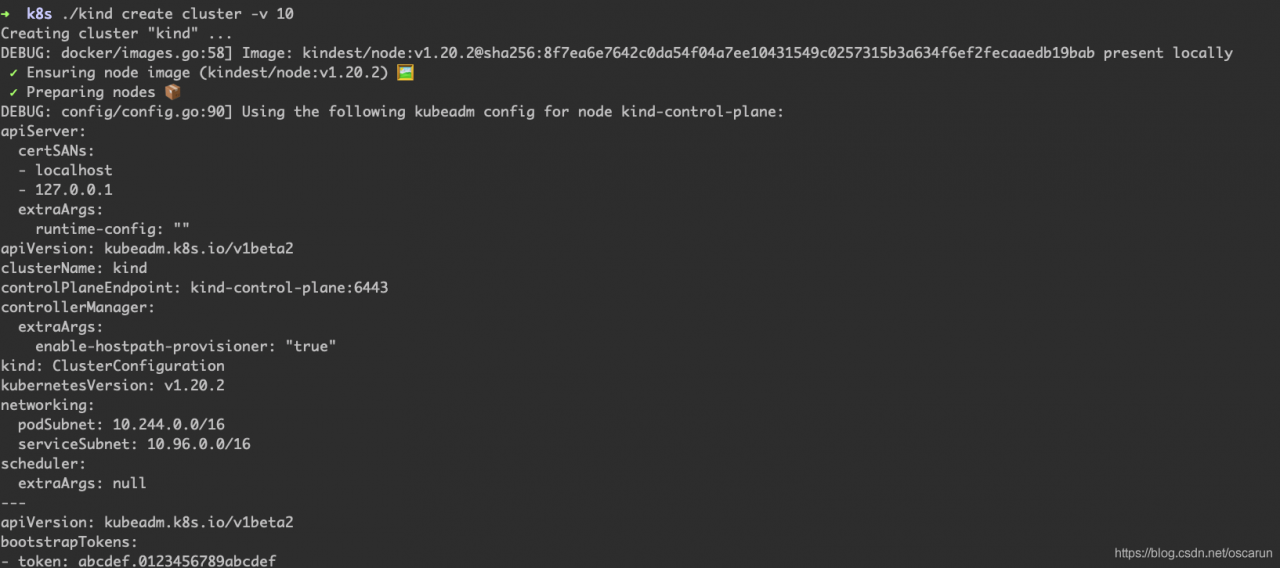Click the kubeadm.k8s.io/v1beta2 apiVersion value at top
The height and width of the screenshot is (568, 1280).
coord(199,248)
